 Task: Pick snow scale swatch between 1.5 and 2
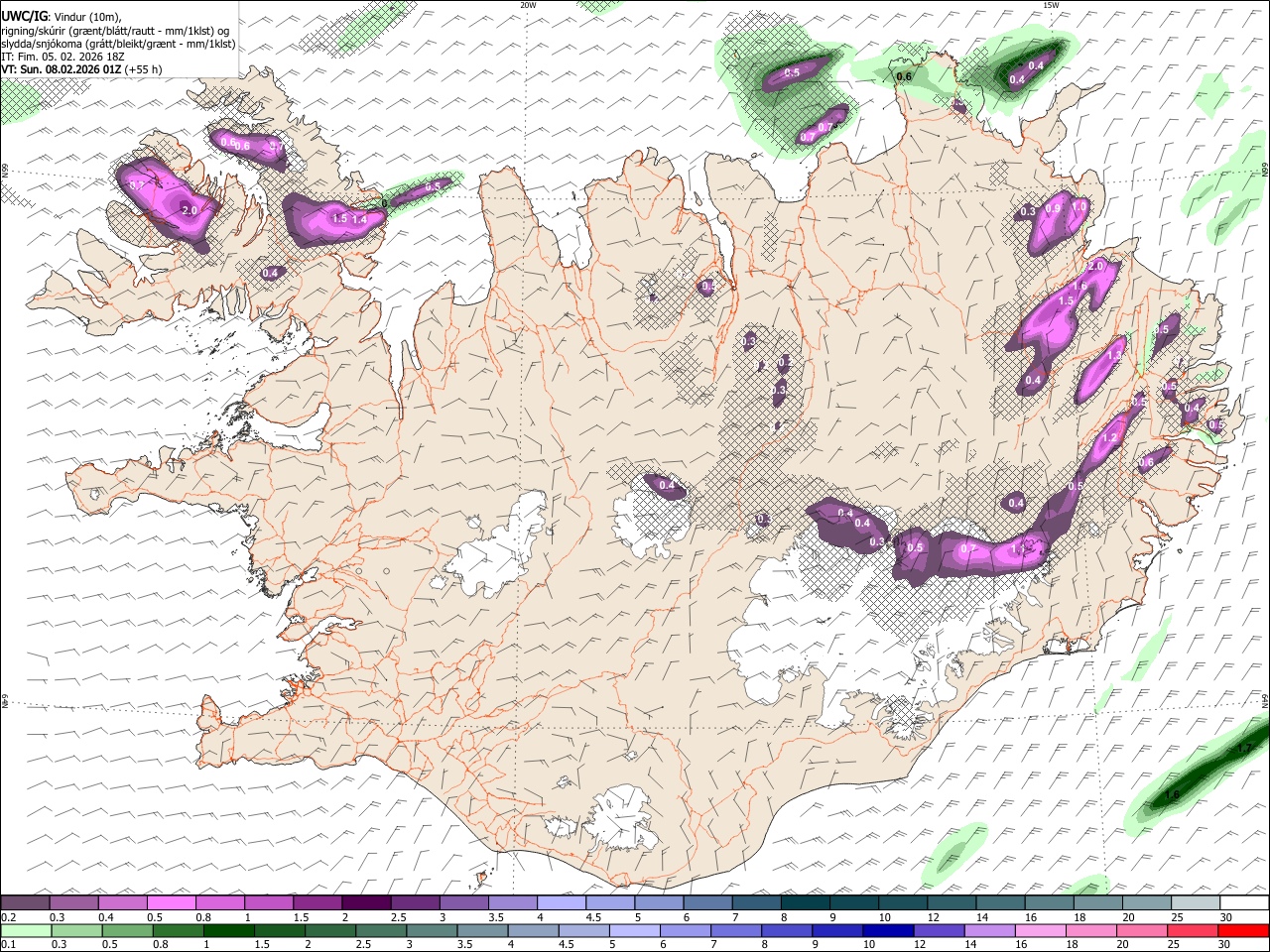317,903
